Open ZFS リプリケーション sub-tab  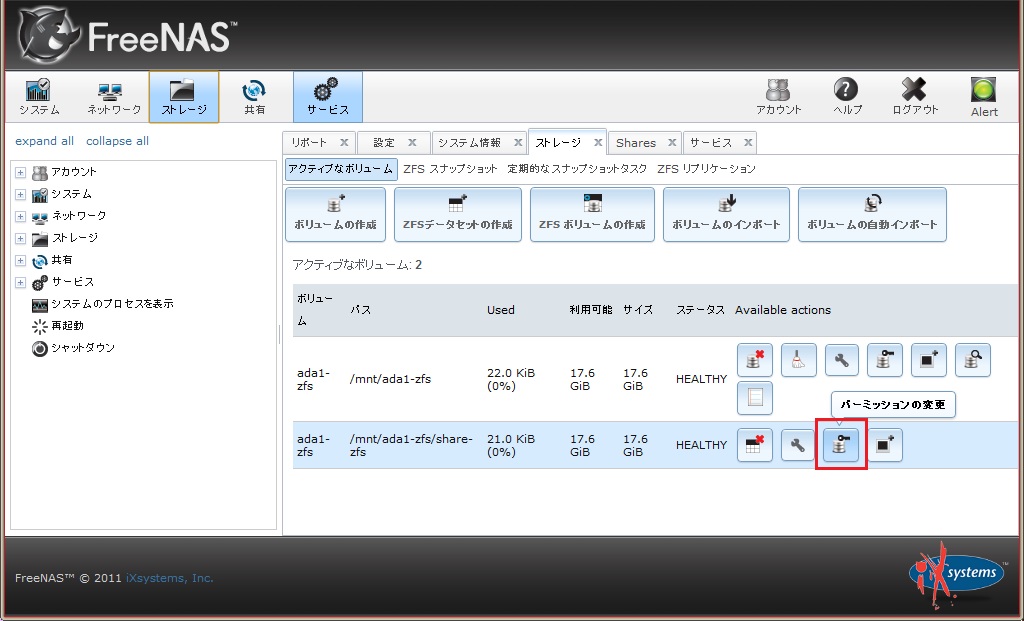point(706,169)
